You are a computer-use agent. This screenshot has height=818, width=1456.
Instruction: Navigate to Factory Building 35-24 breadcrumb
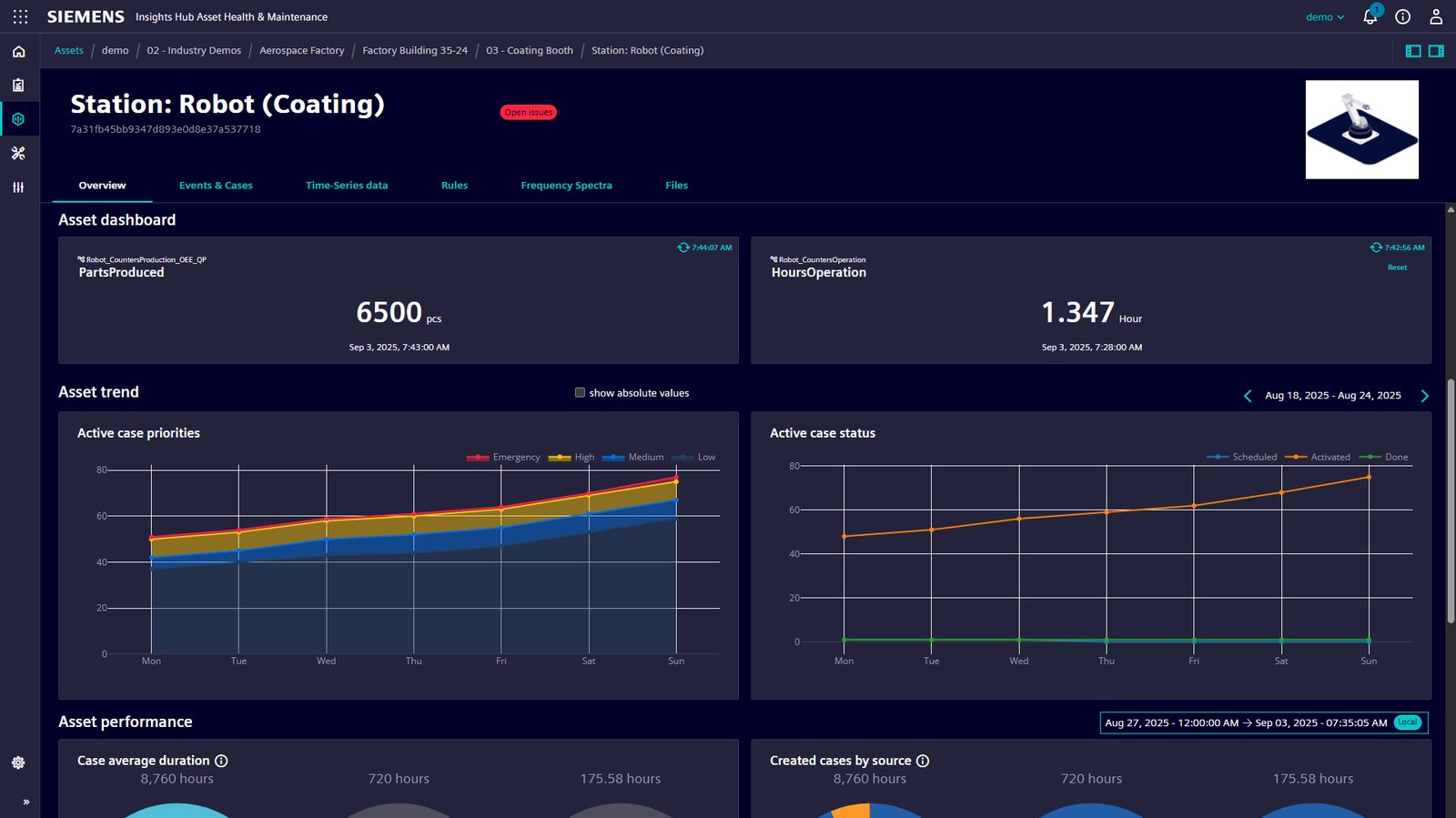coord(415,51)
